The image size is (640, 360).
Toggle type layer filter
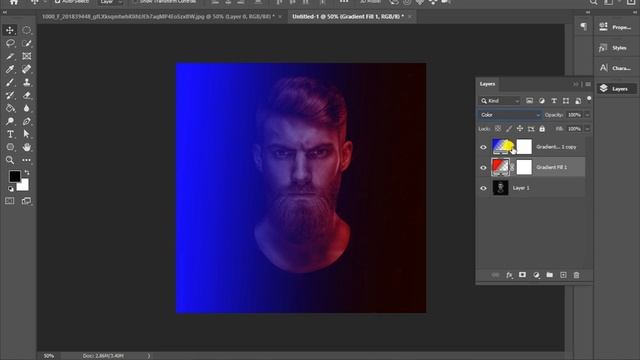point(554,101)
